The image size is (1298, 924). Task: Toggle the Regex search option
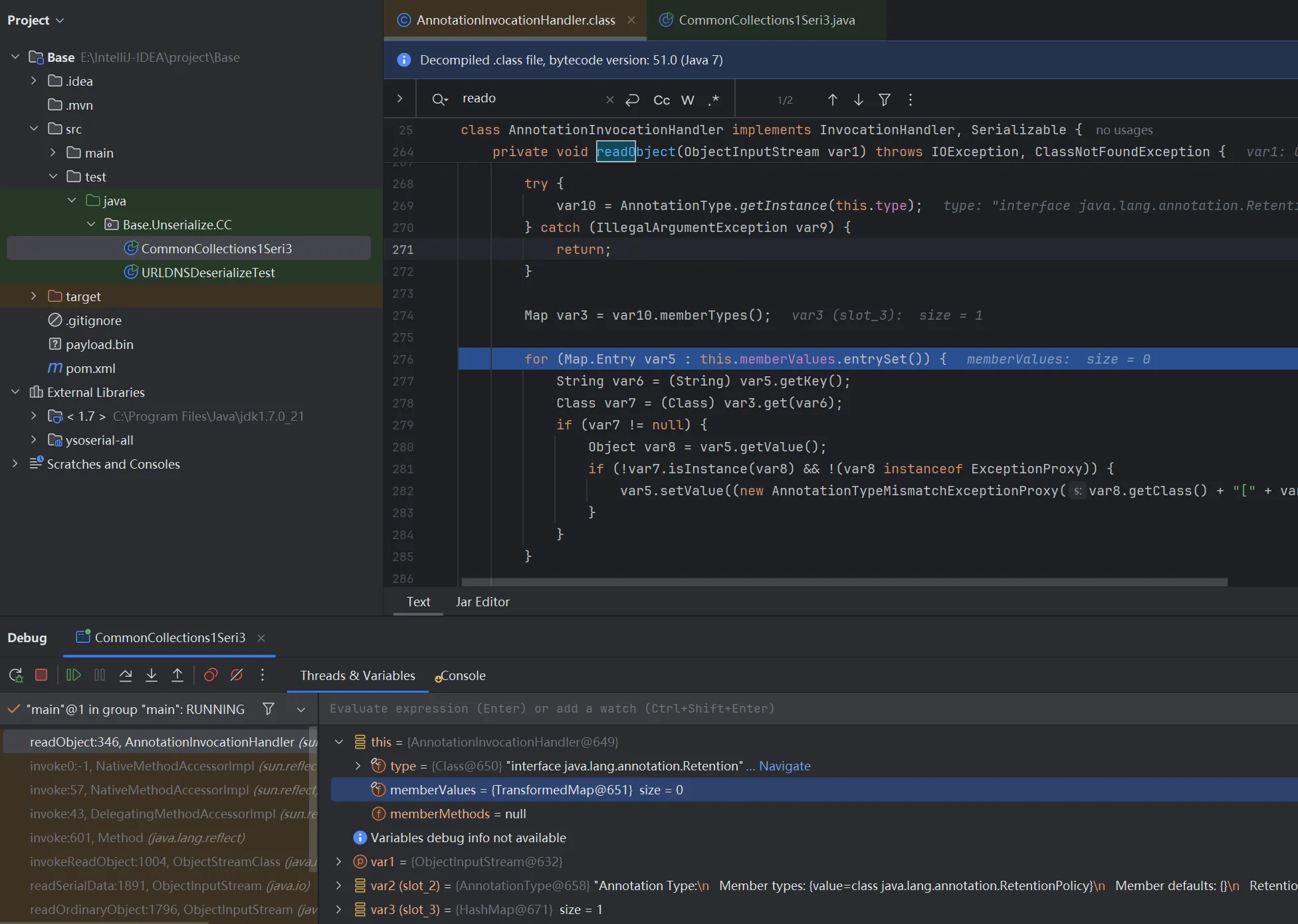click(714, 100)
